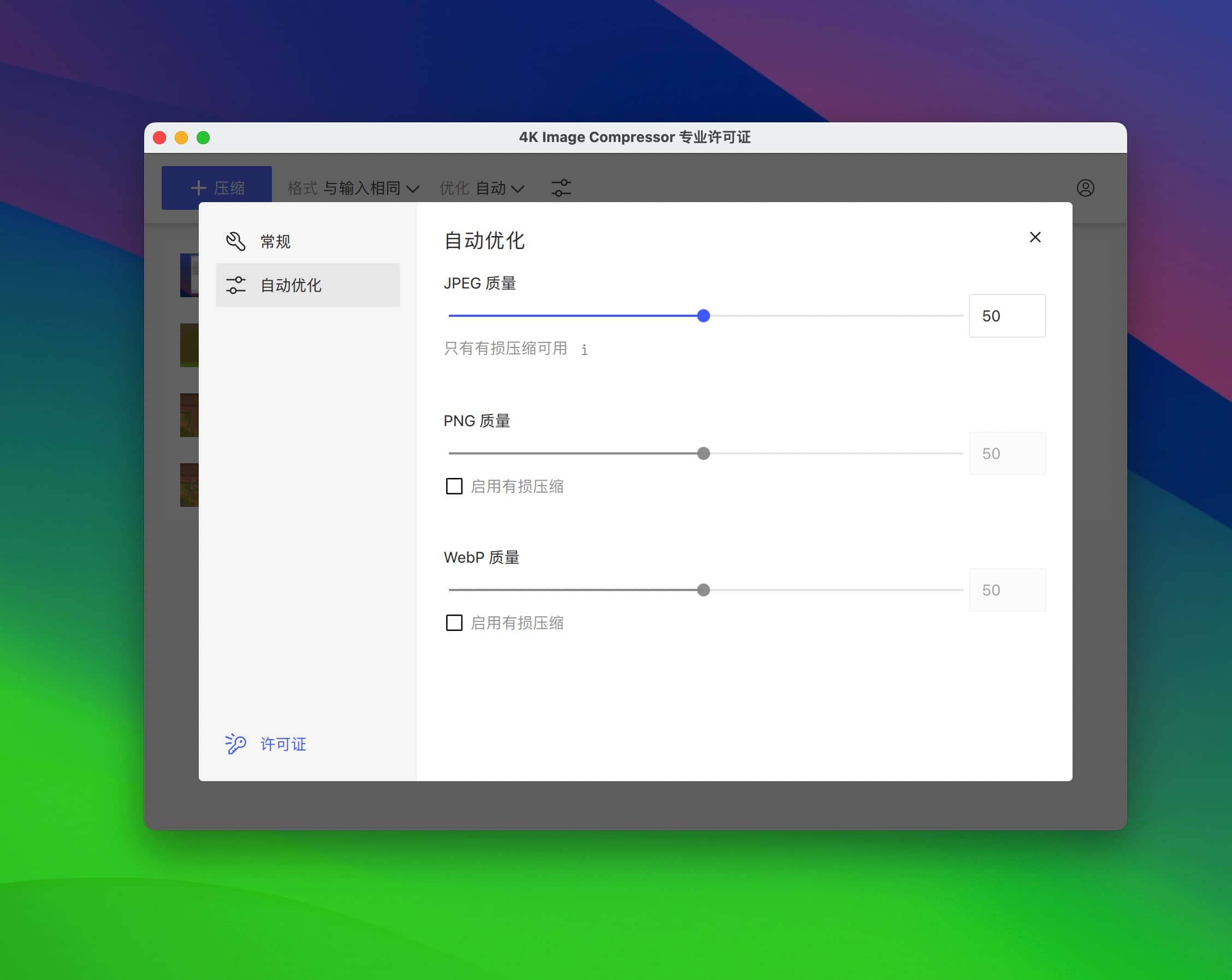
Task: Select the first image thumbnail in list
Action: 189,275
